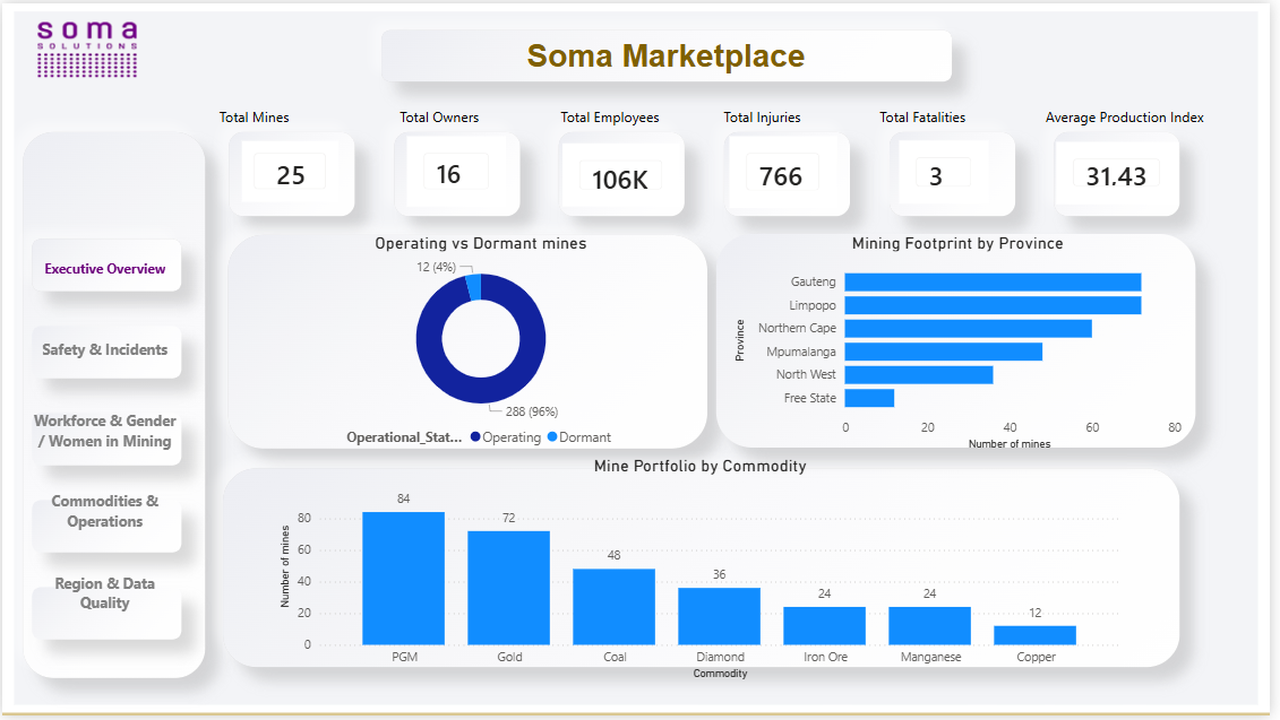The image size is (1280, 720).
Task: Click the Operating vs Dormant mines title
Action: point(481,243)
